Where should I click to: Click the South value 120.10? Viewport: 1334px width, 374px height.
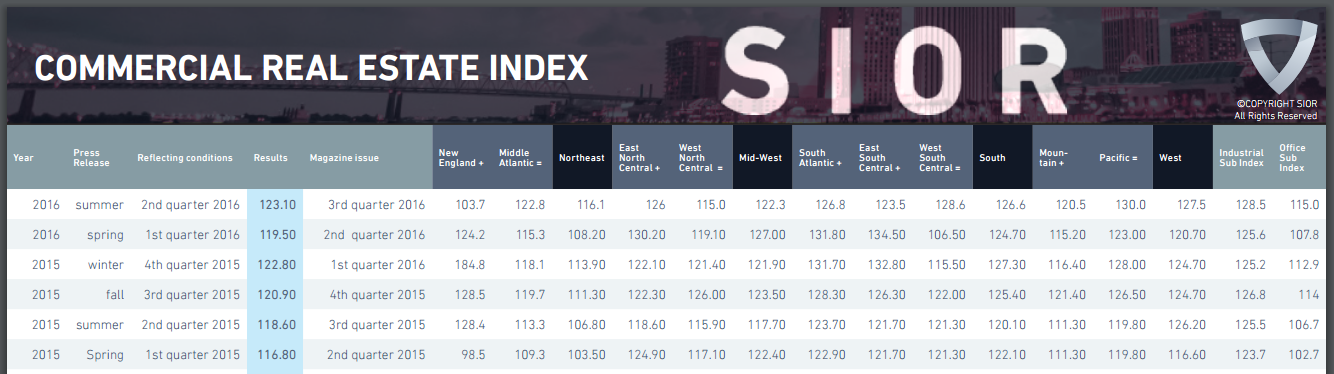[x=1007, y=325]
